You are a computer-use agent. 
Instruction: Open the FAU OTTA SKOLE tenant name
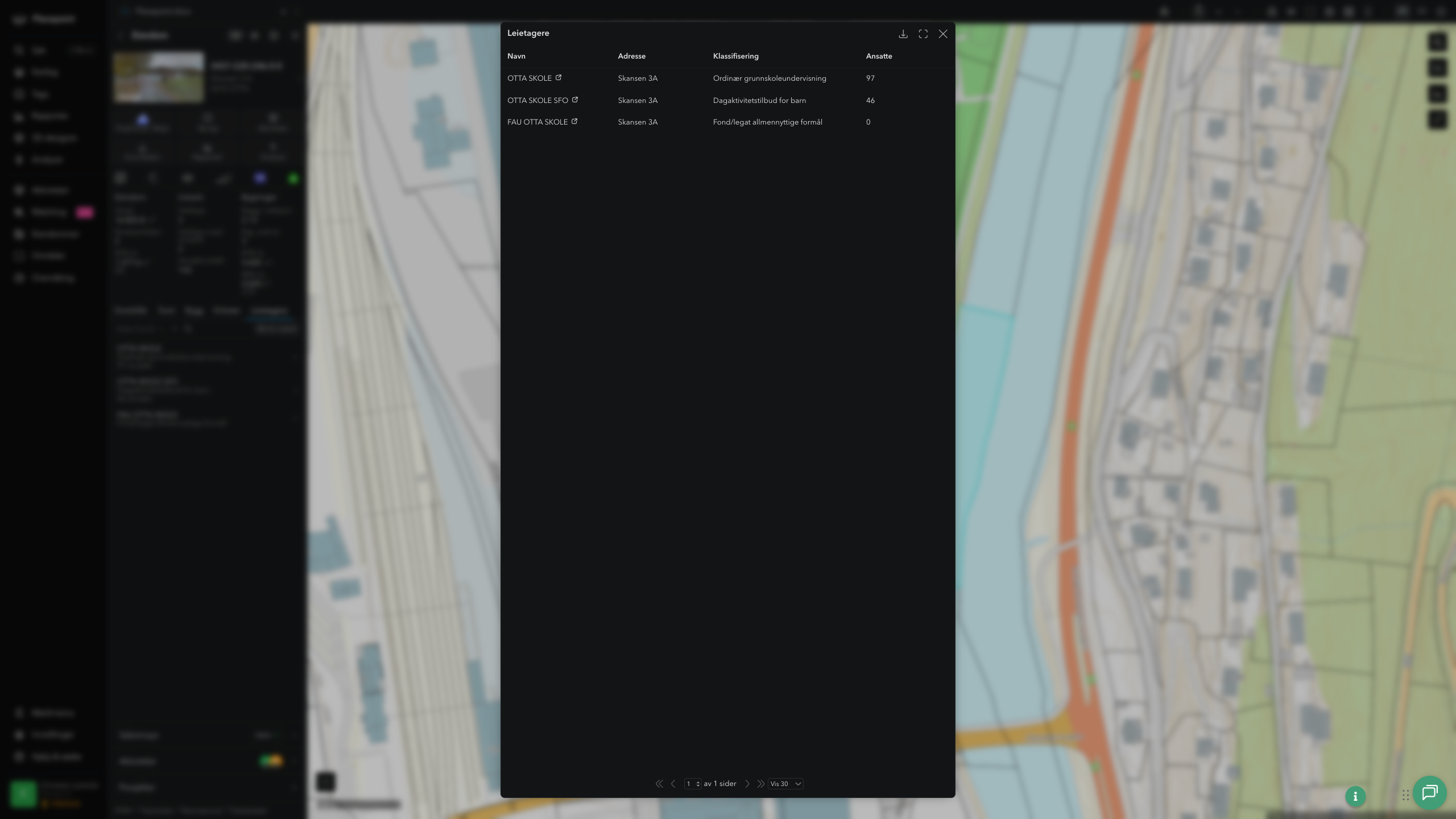pos(537,122)
